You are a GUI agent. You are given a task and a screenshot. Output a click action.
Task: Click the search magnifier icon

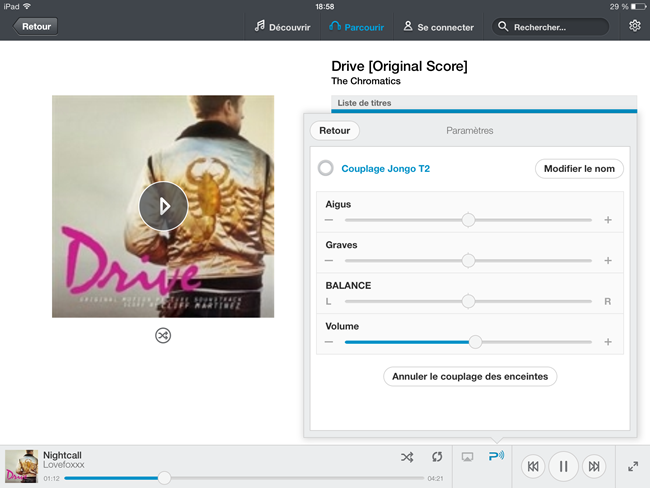pyautogui.click(x=503, y=27)
